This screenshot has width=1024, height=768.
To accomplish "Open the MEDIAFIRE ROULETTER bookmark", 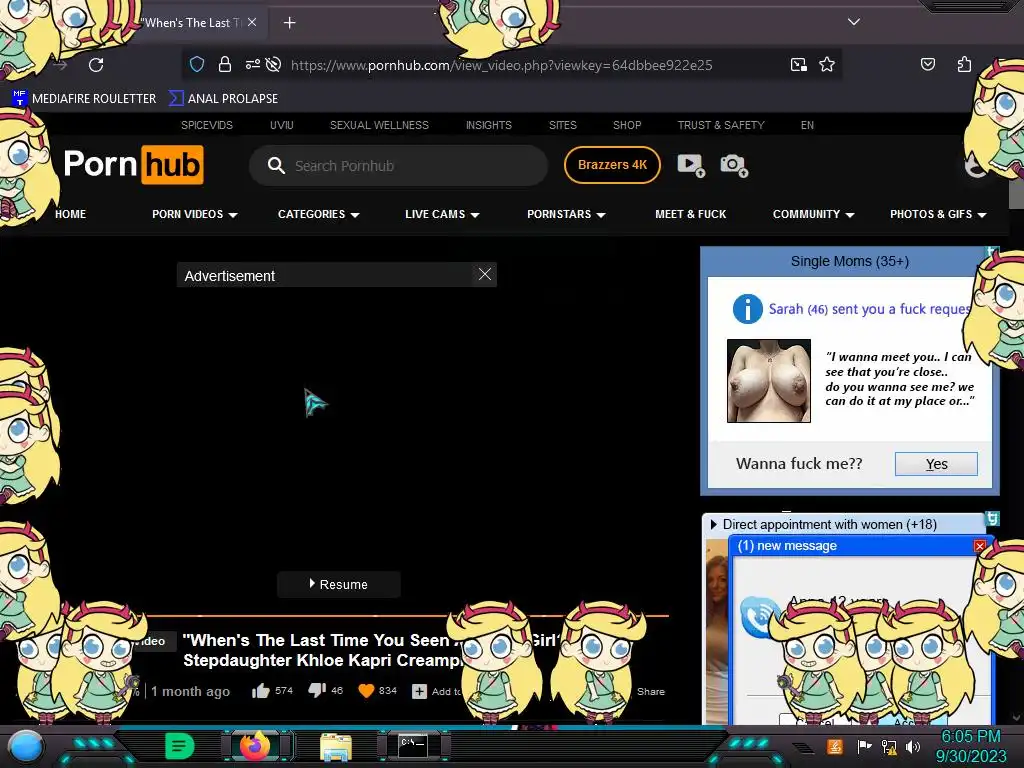I will tap(84, 98).
